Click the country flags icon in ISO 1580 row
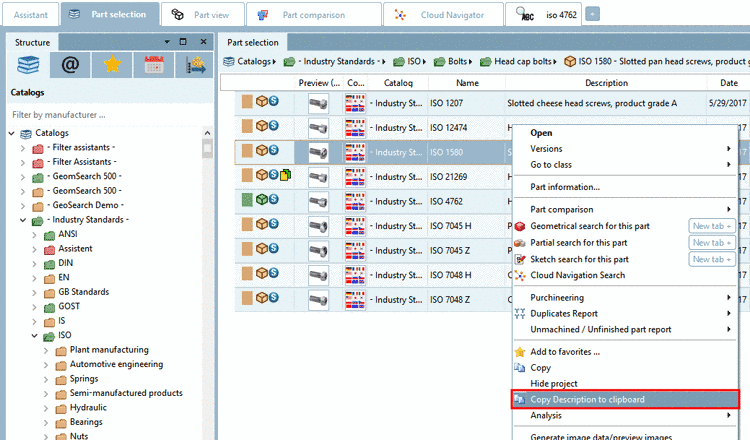The width and height of the screenshot is (750, 440). (x=355, y=152)
